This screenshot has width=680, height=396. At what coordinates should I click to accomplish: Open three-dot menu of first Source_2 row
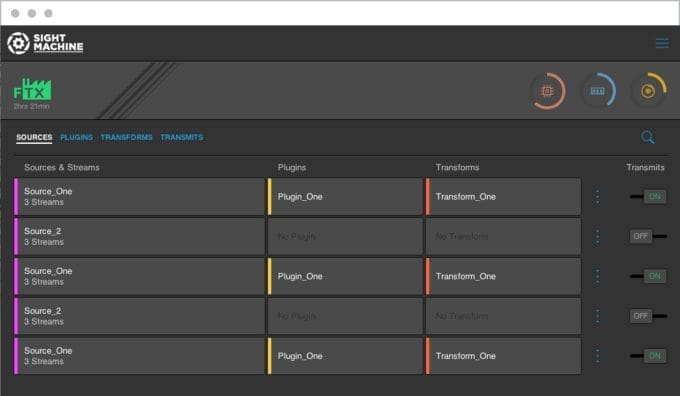tap(598, 236)
